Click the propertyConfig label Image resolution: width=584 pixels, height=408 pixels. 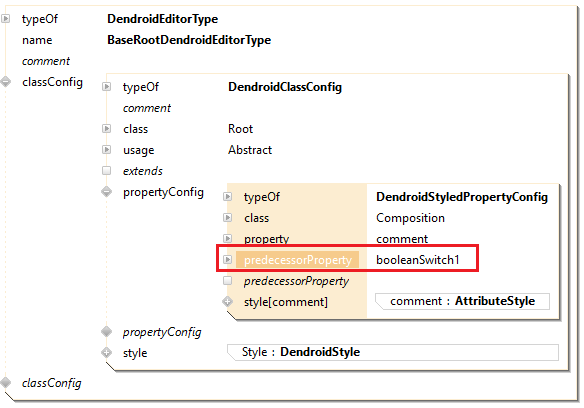[163, 192]
